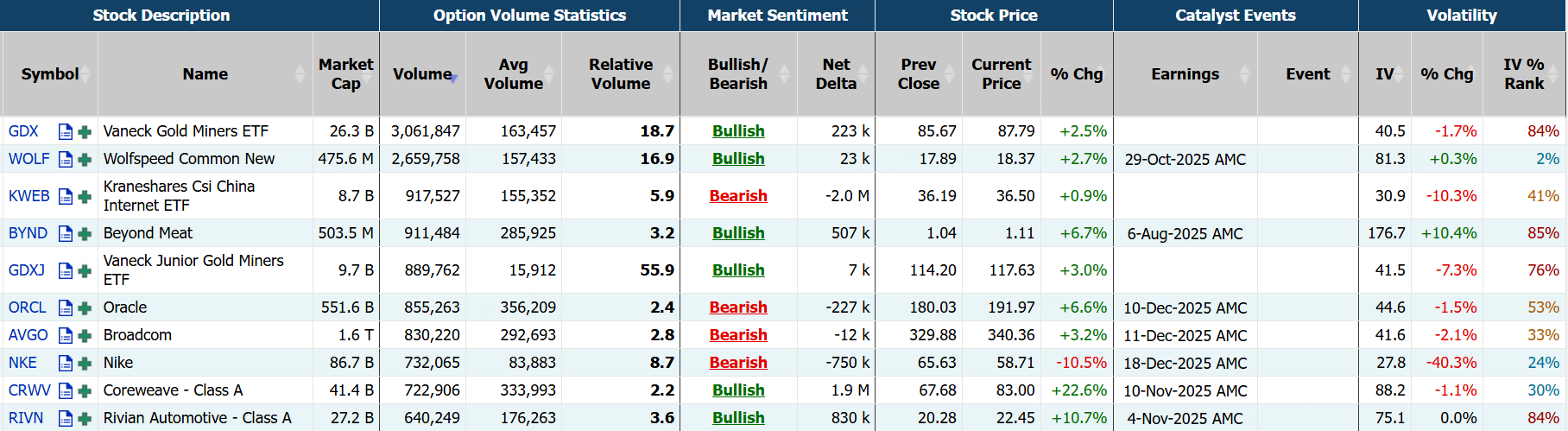Screen dimensions: 1568x431
Task: Click the IV % Rank column header
Action: tap(1523, 74)
